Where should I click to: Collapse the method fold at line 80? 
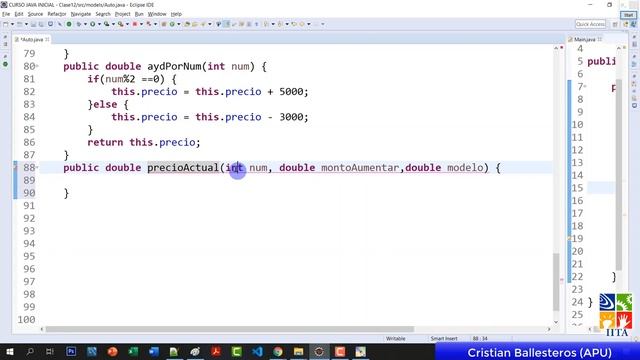coord(37,66)
